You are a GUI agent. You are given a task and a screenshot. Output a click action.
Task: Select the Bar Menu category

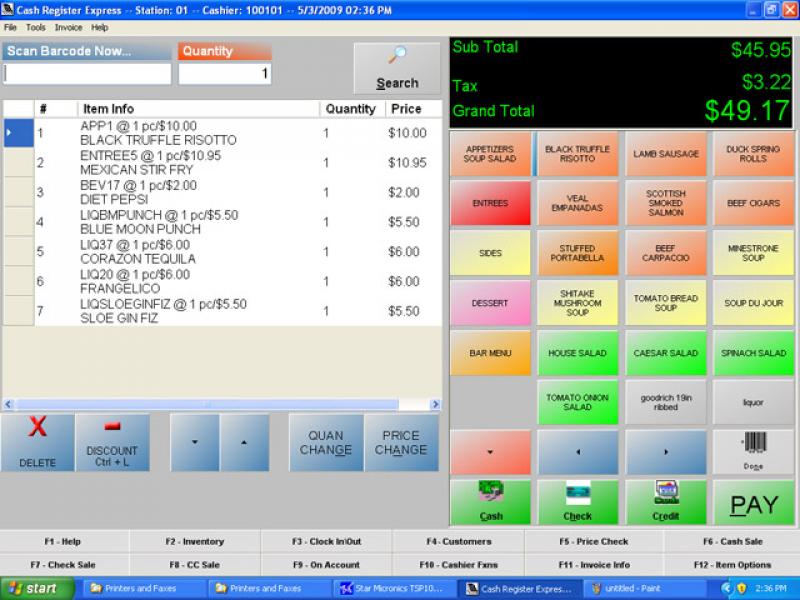point(490,353)
